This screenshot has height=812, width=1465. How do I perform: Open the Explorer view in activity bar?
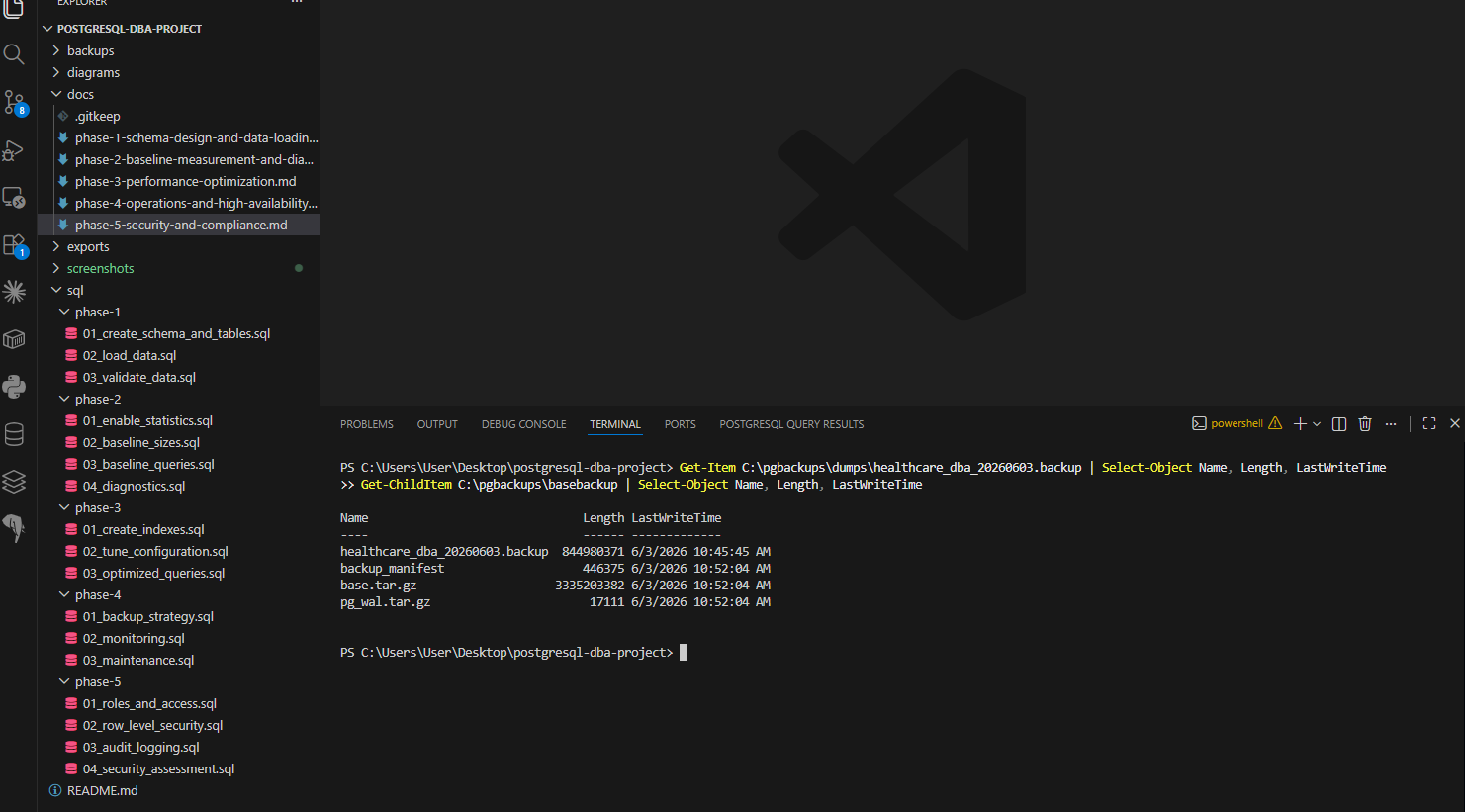[14, 8]
